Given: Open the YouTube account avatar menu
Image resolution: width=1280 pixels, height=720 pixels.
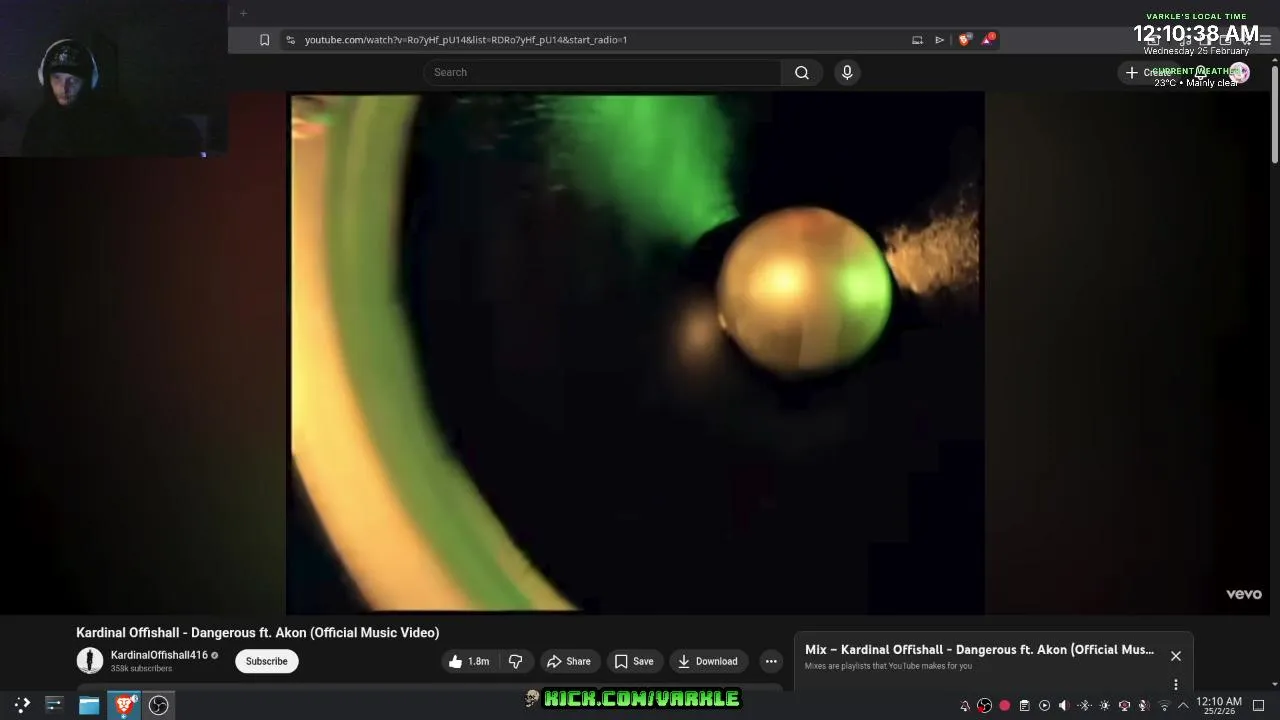Looking at the screenshot, I should pos(1240,72).
